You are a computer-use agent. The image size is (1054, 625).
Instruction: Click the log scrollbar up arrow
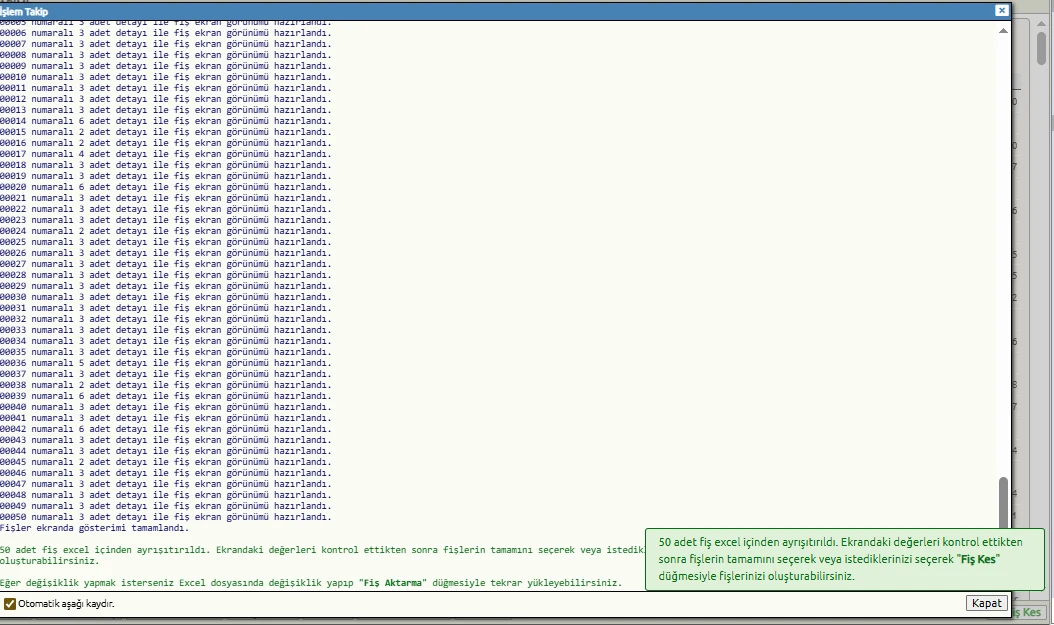coord(1003,31)
